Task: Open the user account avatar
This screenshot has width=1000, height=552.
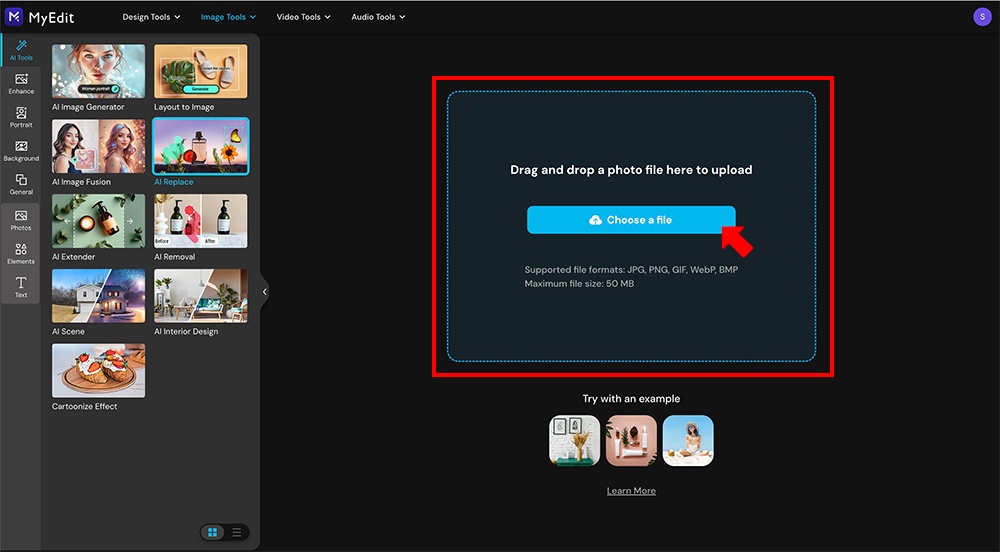Action: (981, 17)
